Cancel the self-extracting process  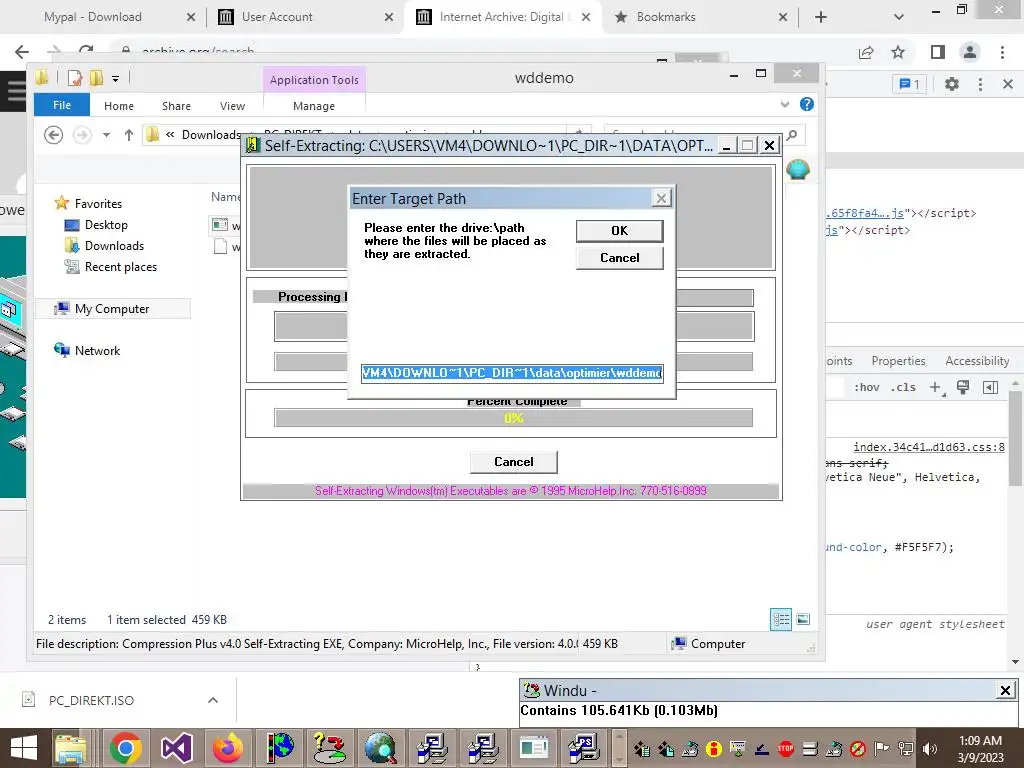[513, 462]
